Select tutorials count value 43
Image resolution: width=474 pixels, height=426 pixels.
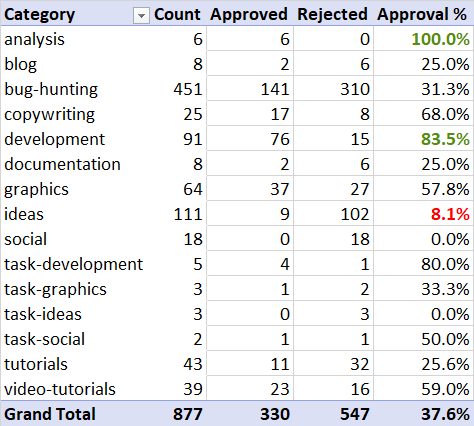coord(193,364)
